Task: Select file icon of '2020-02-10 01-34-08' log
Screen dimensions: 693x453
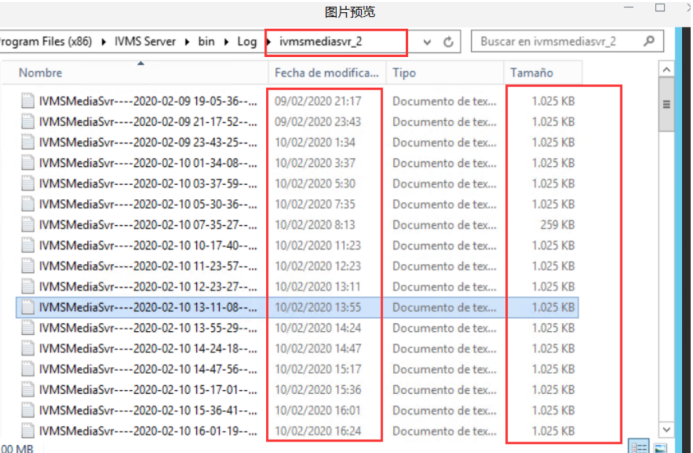Action: [28, 163]
